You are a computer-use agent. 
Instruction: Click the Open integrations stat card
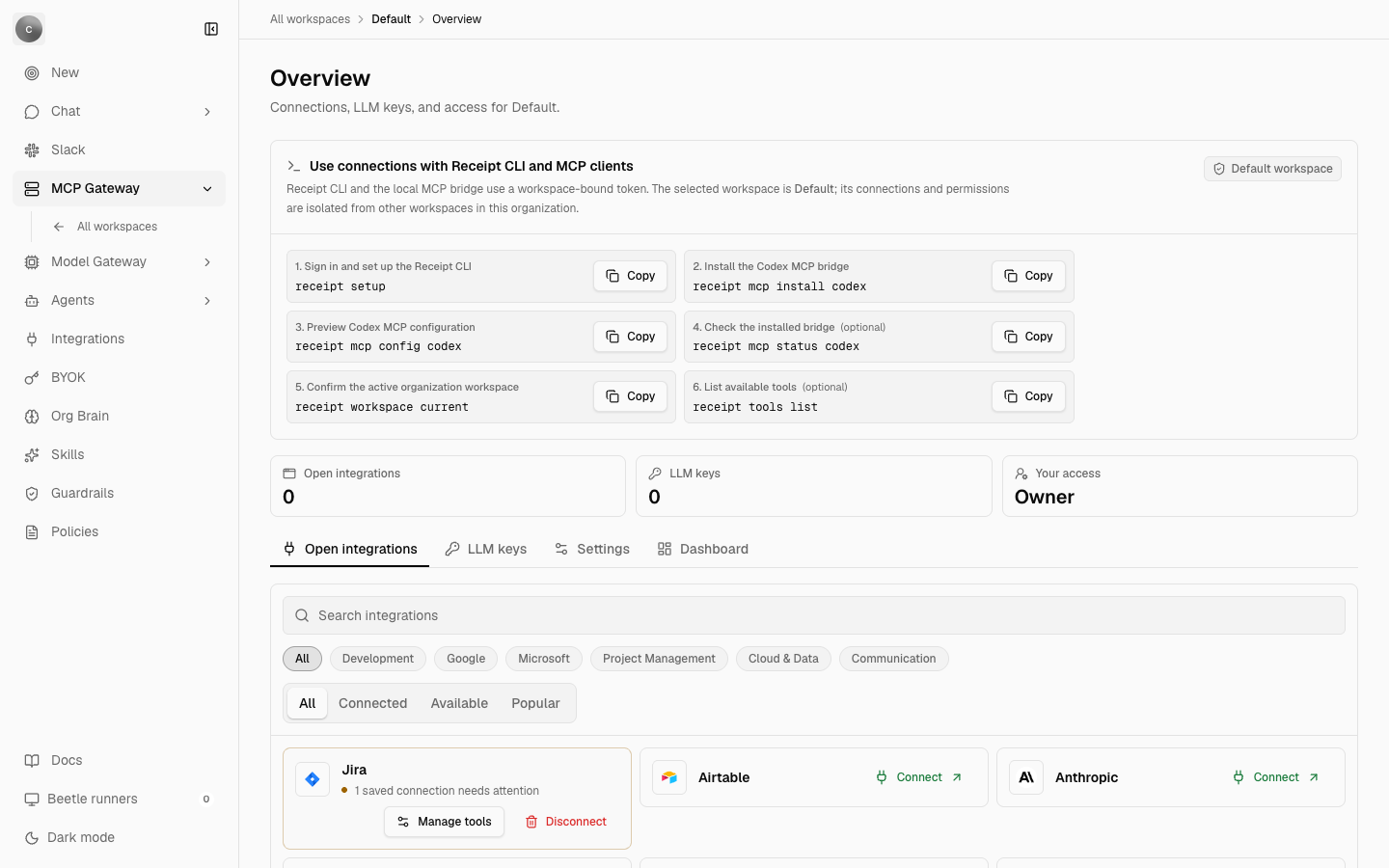tap(448, 486)
